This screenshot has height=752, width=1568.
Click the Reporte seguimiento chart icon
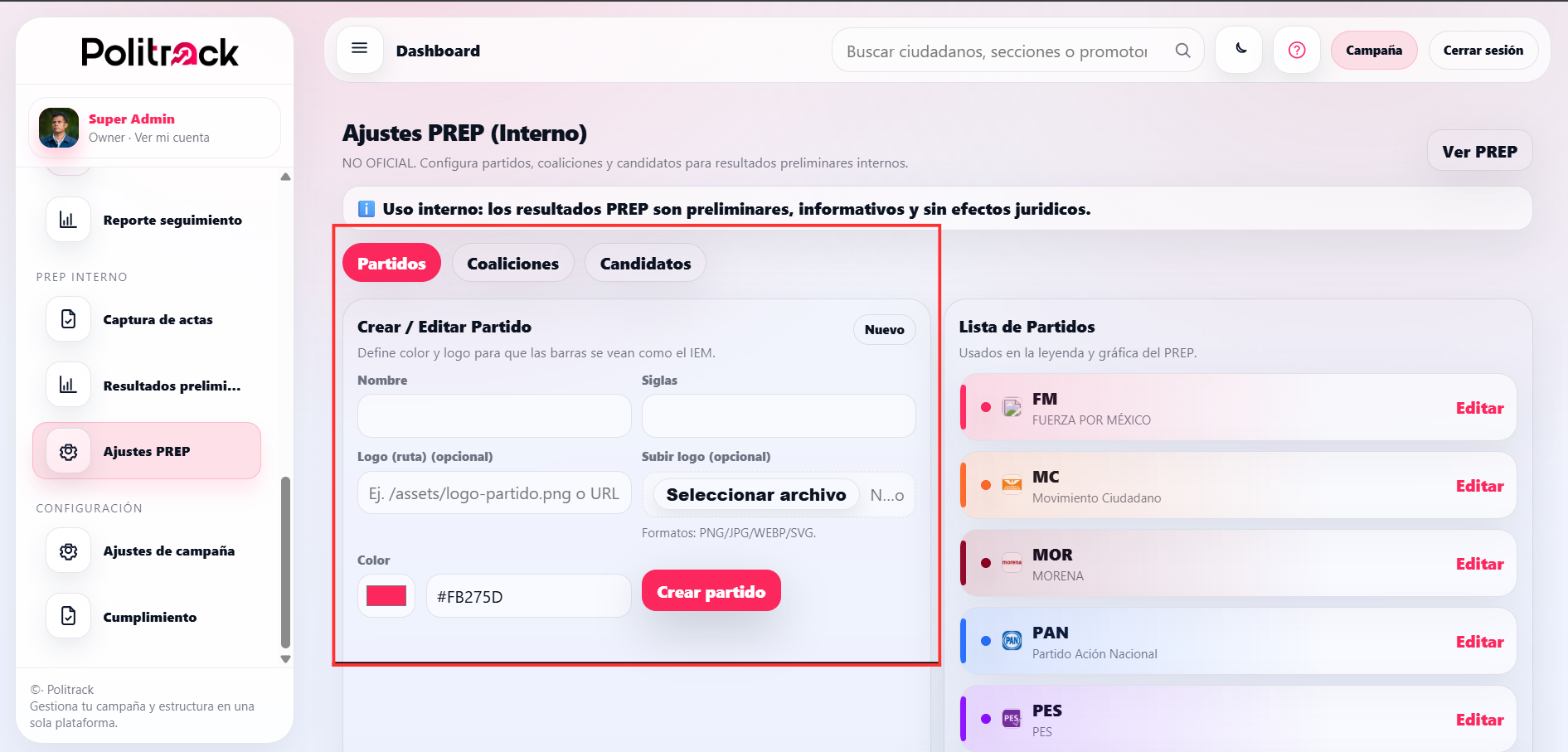68,219
